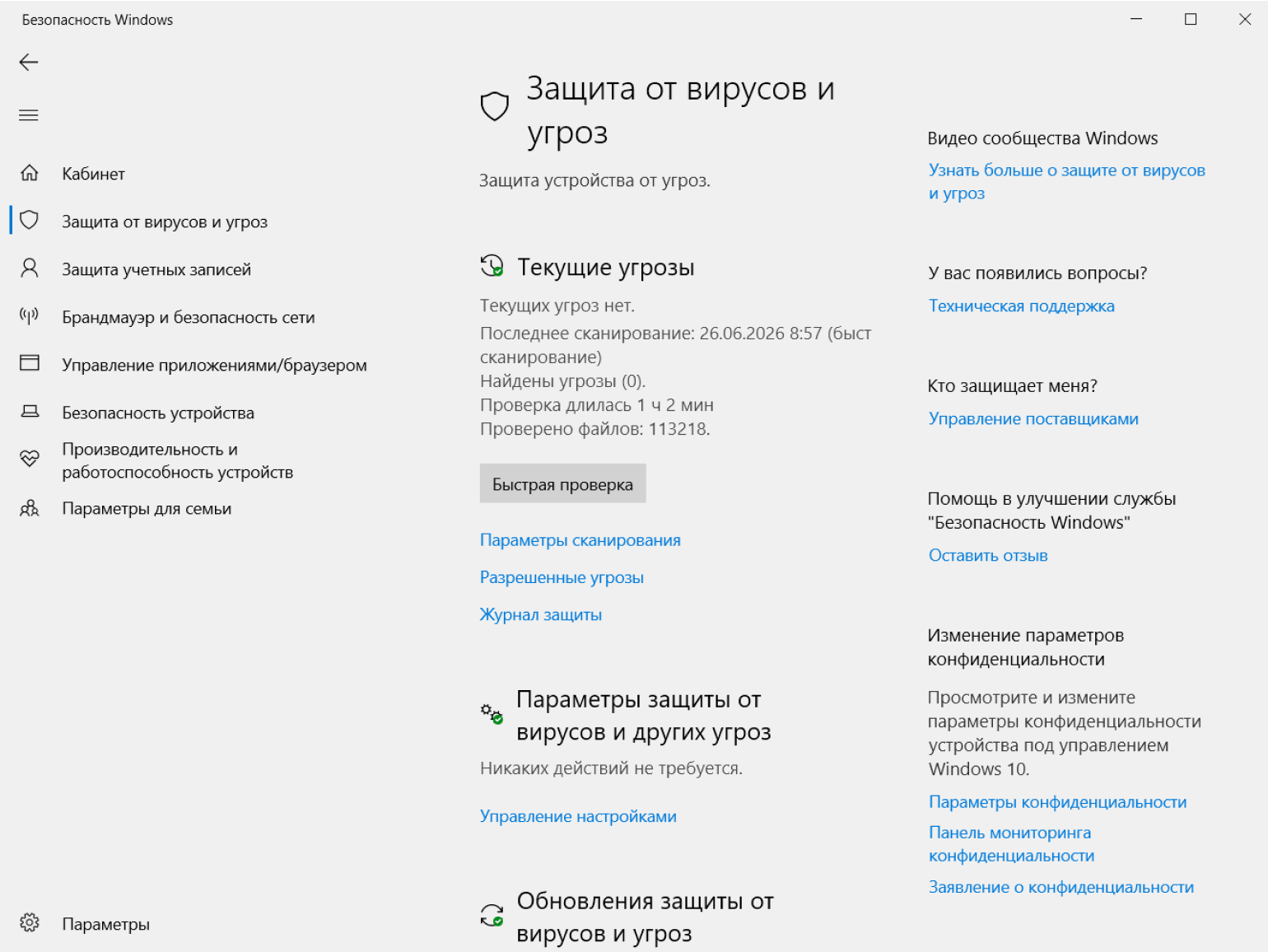Open Параметры at the sidebar bottom

pyautogui.click(x=105, y=924)
